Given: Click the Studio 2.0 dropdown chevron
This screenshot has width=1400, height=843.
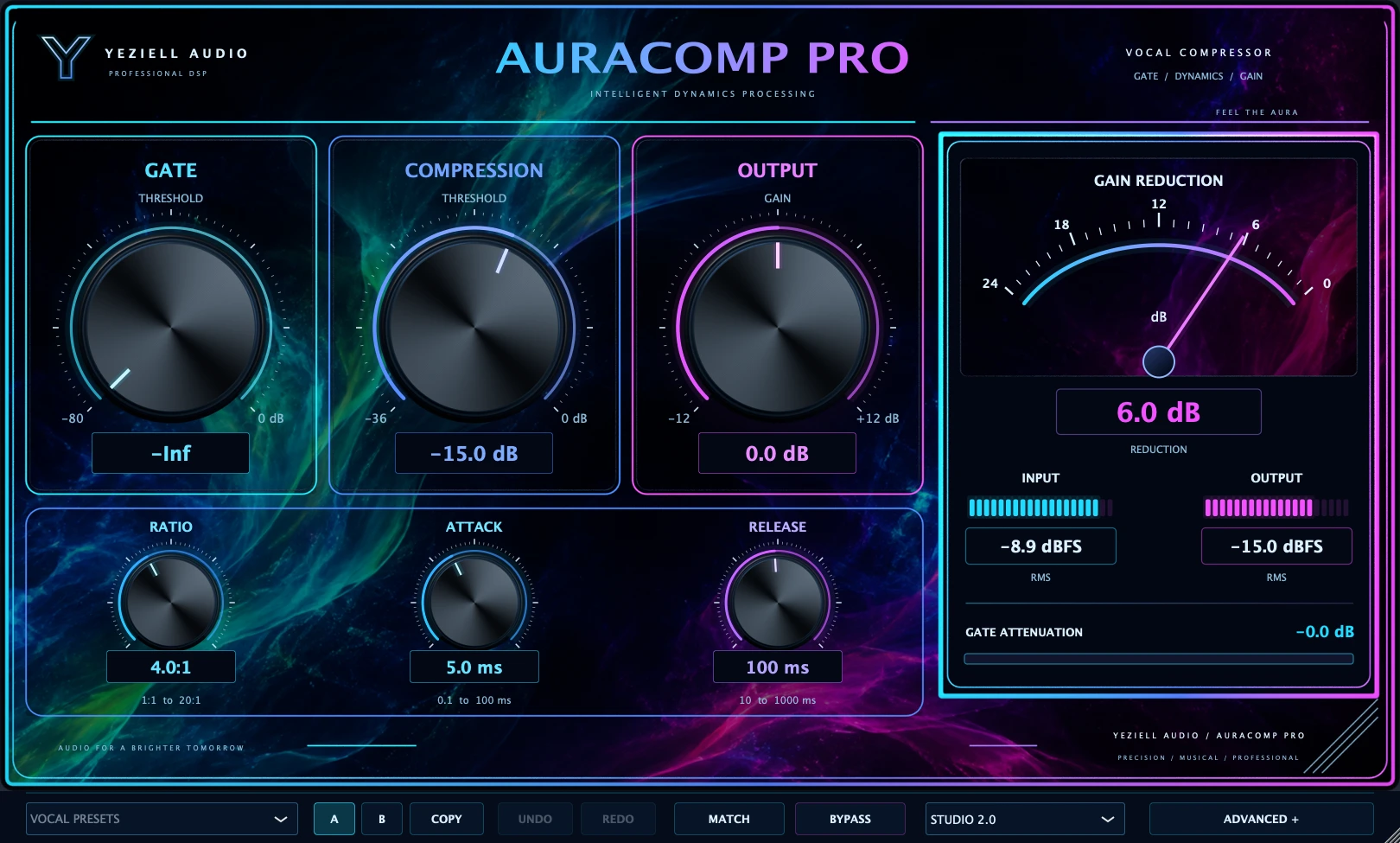Looking at the screenshot, I should click(1107, 819).
